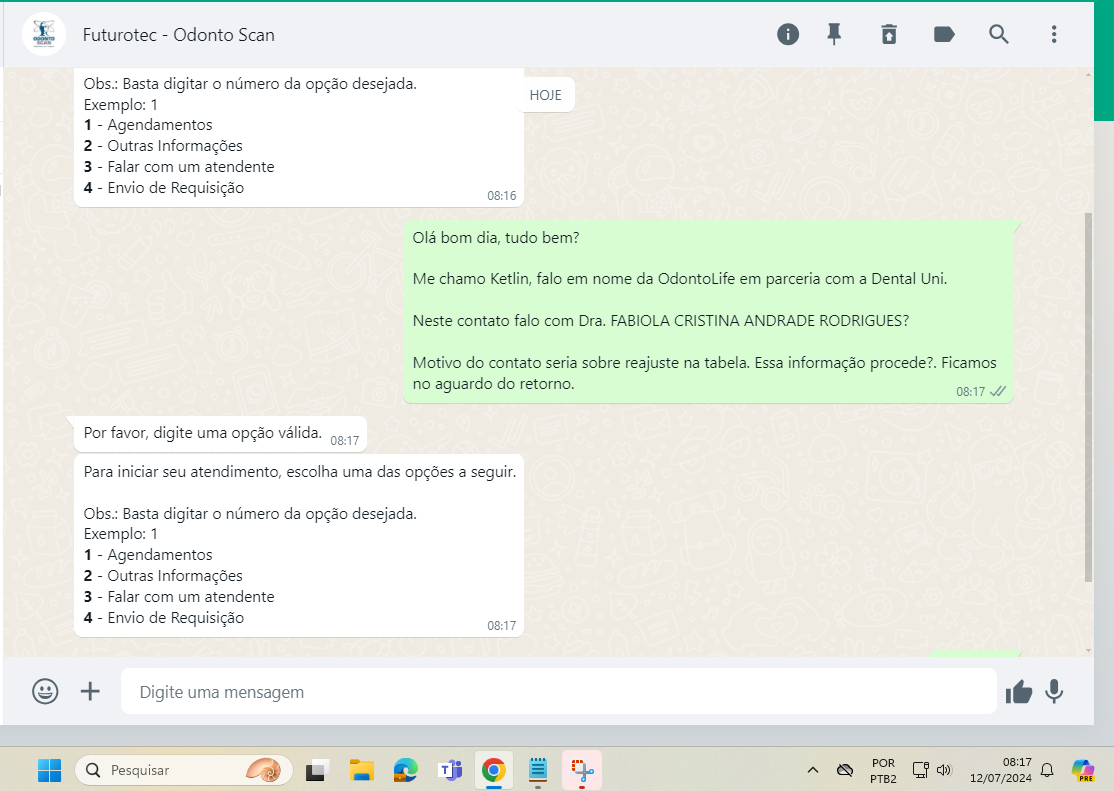Click the Futurotec Odonto Scan profile picture
This screenshot has width=1114, height=791.
coord(44,34)
